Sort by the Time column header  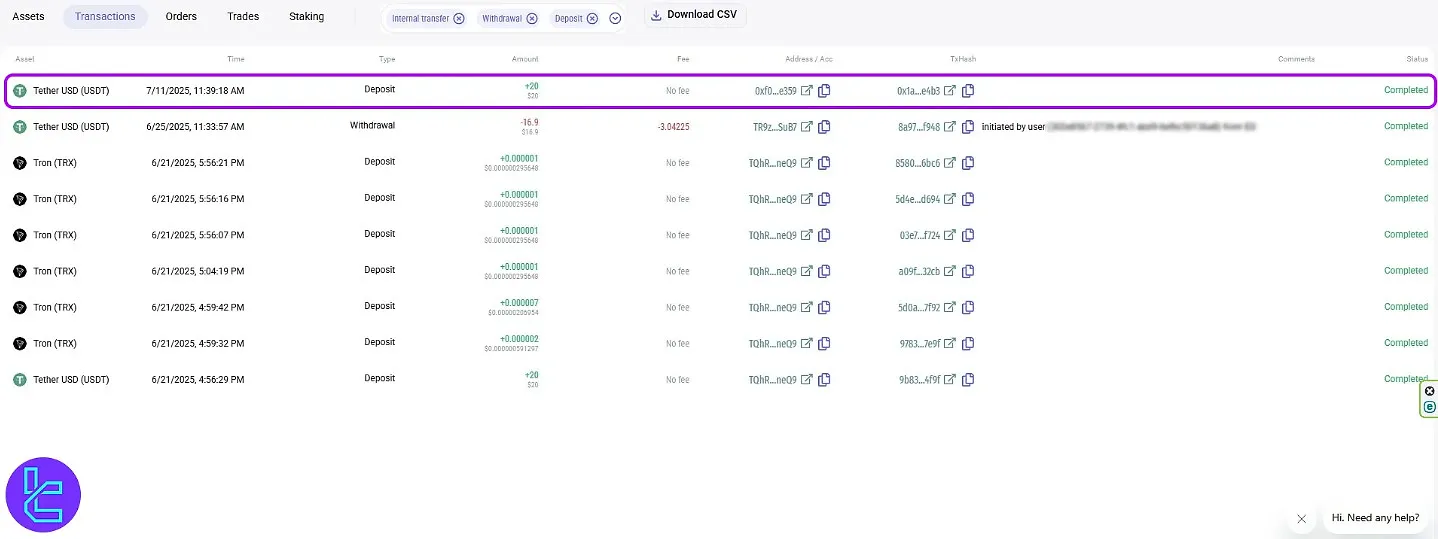point(235,59)
